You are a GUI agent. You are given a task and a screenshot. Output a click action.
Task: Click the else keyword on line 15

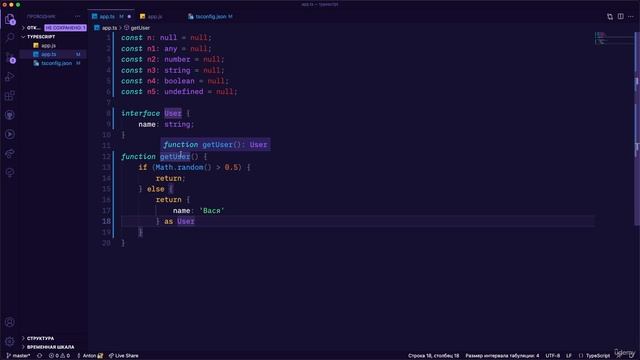tap(156, 189)
